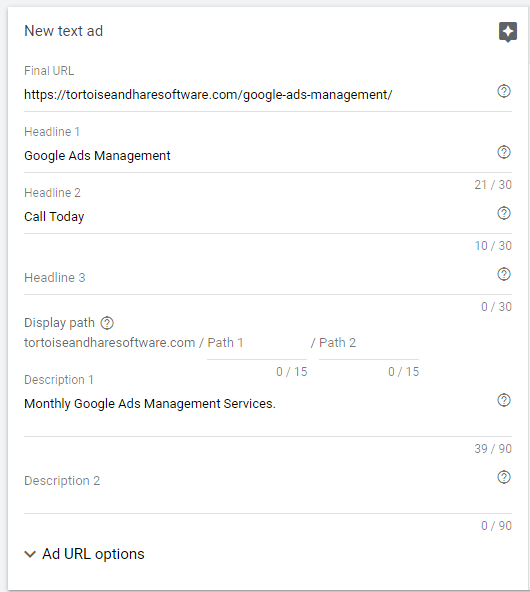Show help tooltip for Headline 1

[504, 152]
